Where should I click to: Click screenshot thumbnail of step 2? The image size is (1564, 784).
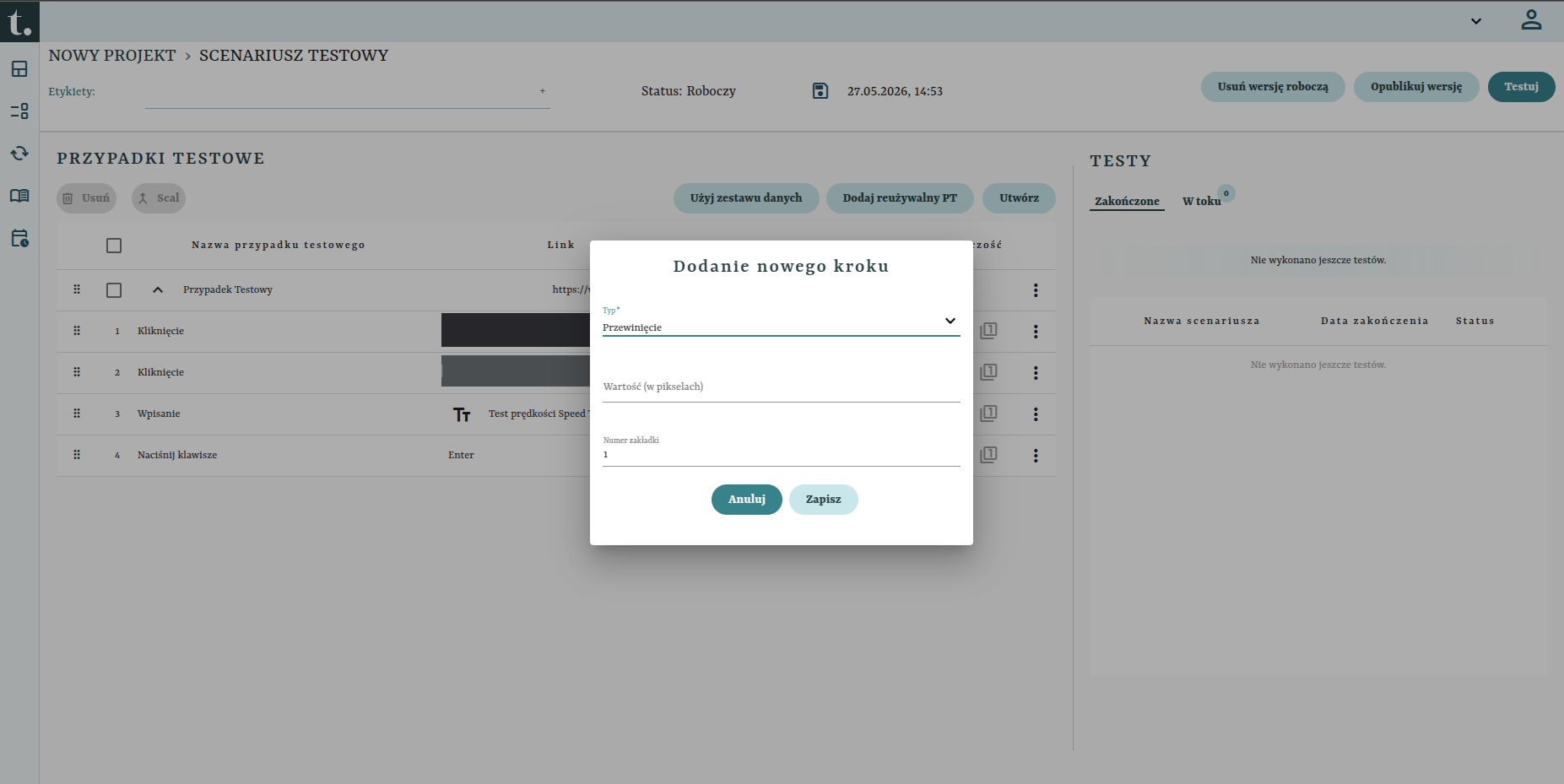[515, 371]
